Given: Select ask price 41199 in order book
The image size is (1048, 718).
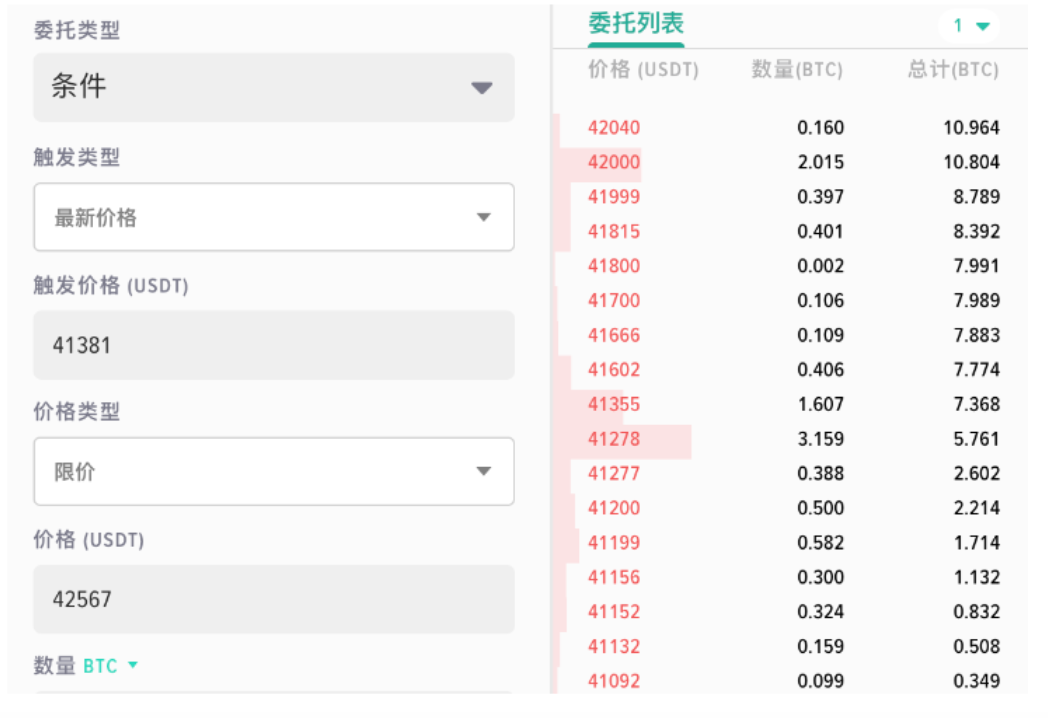Looking at the screenshot, I should (614, 543).
